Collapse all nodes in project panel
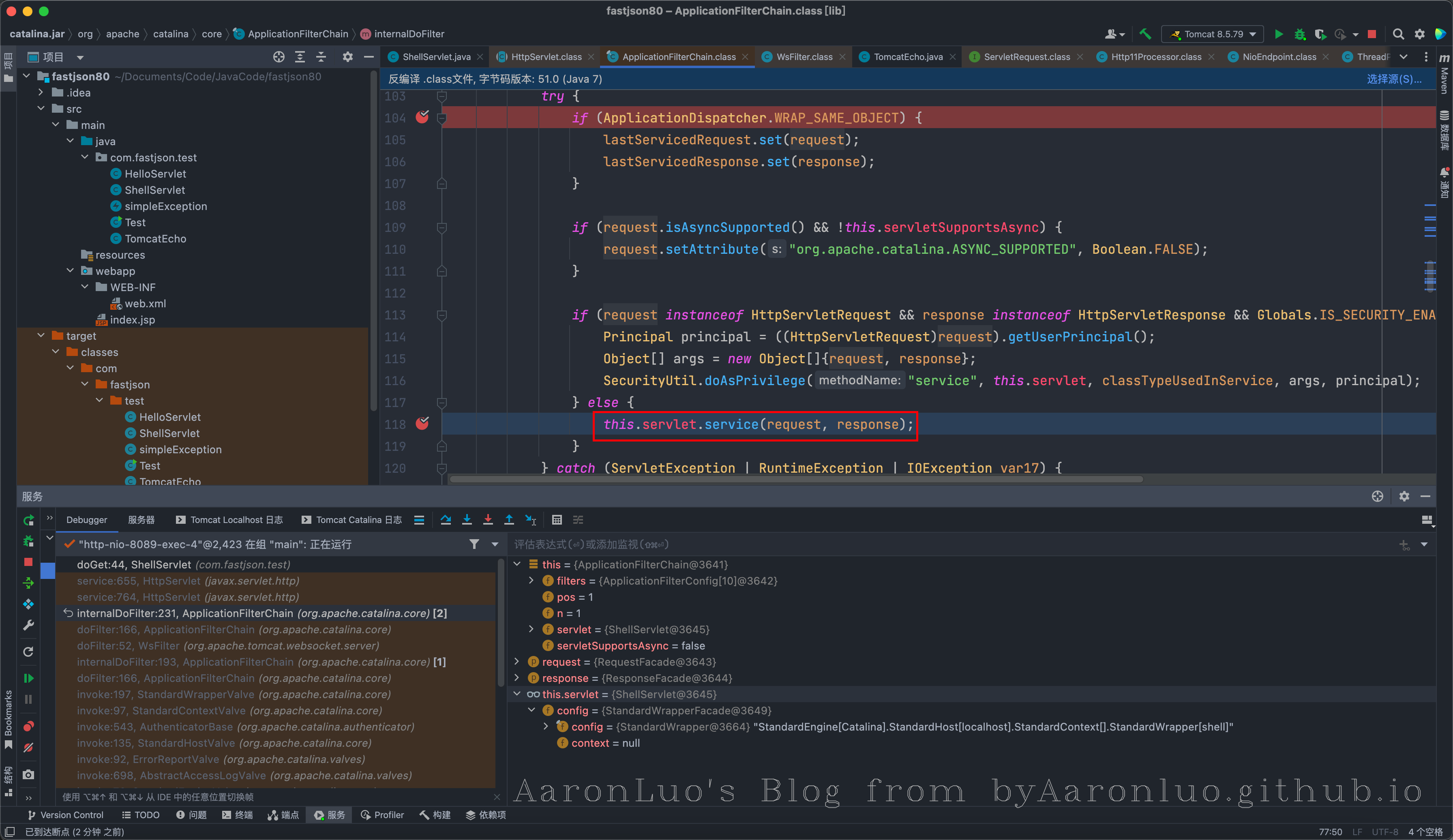This screenshot has height=840, width=1453. coord(321,56)
